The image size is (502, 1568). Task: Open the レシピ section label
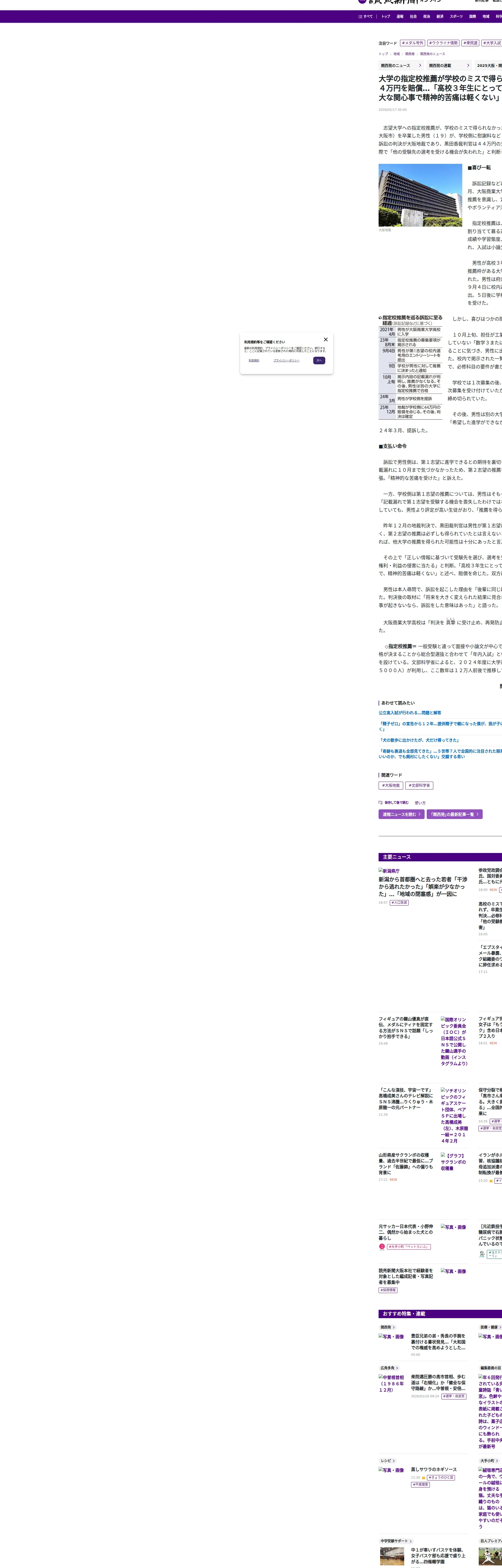coord(387,1461)
